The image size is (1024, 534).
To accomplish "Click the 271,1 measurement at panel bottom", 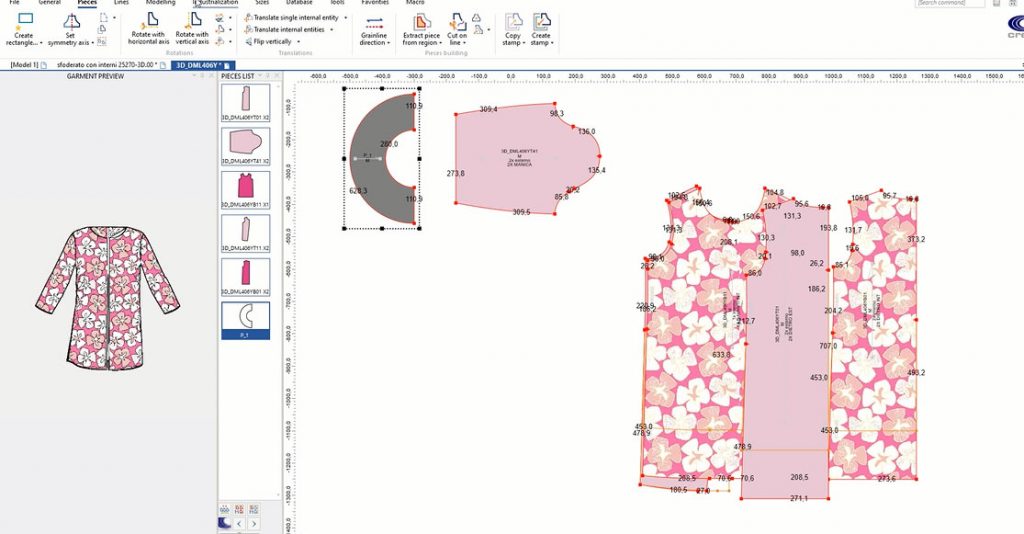I will point(799,498).
